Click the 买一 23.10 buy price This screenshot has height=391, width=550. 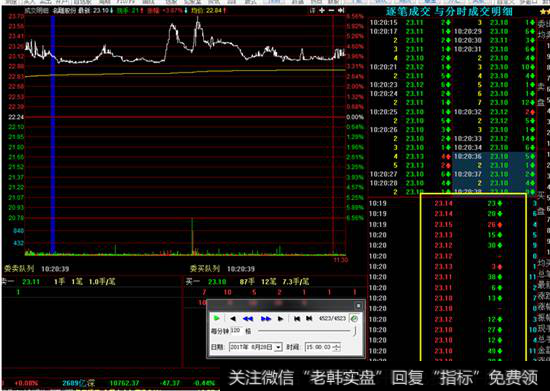(x=217, y=282)
